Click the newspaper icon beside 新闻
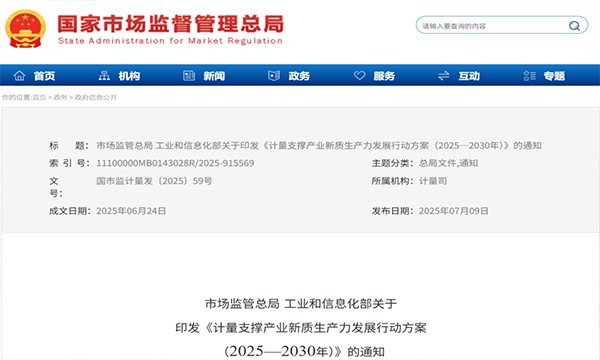 tap(189, 76)
